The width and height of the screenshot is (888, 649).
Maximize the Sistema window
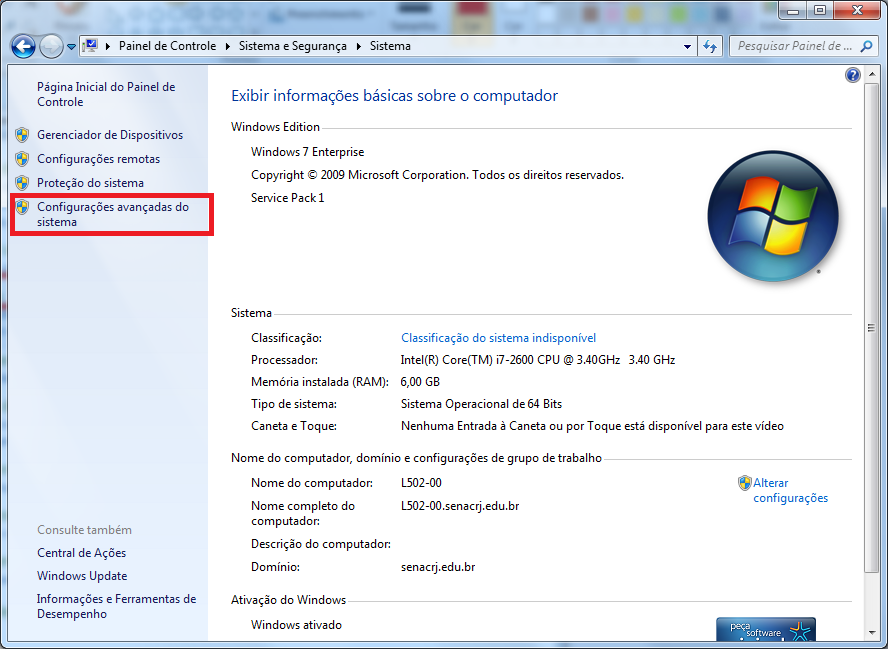820,10
